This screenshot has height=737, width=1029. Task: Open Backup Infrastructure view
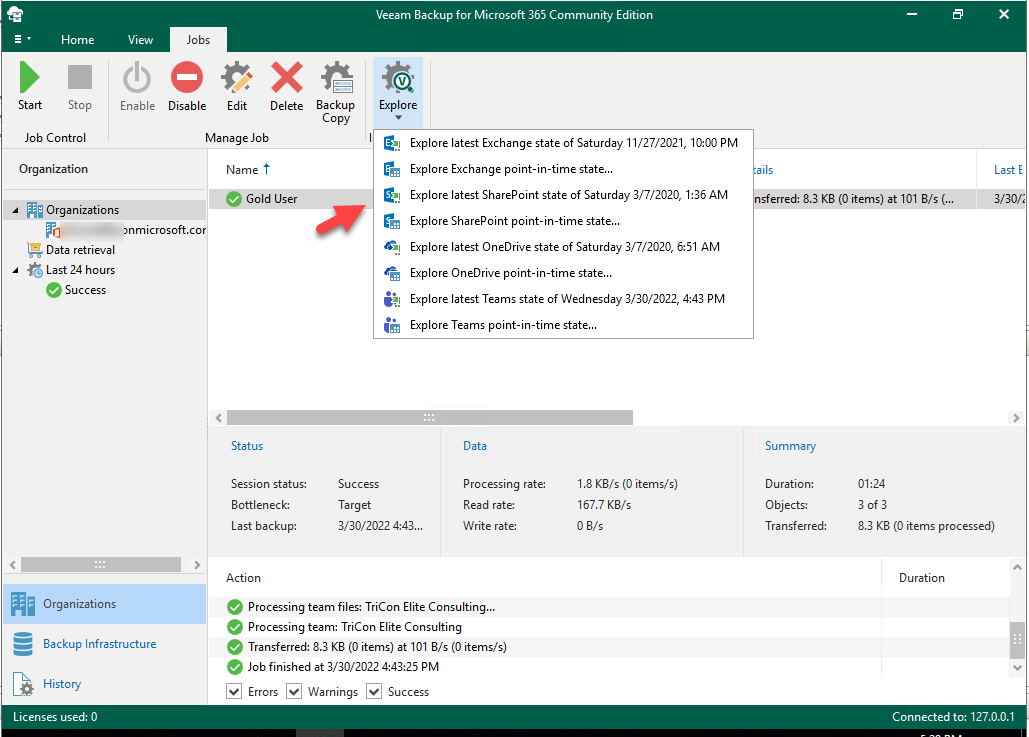click(x=105, y=644)
